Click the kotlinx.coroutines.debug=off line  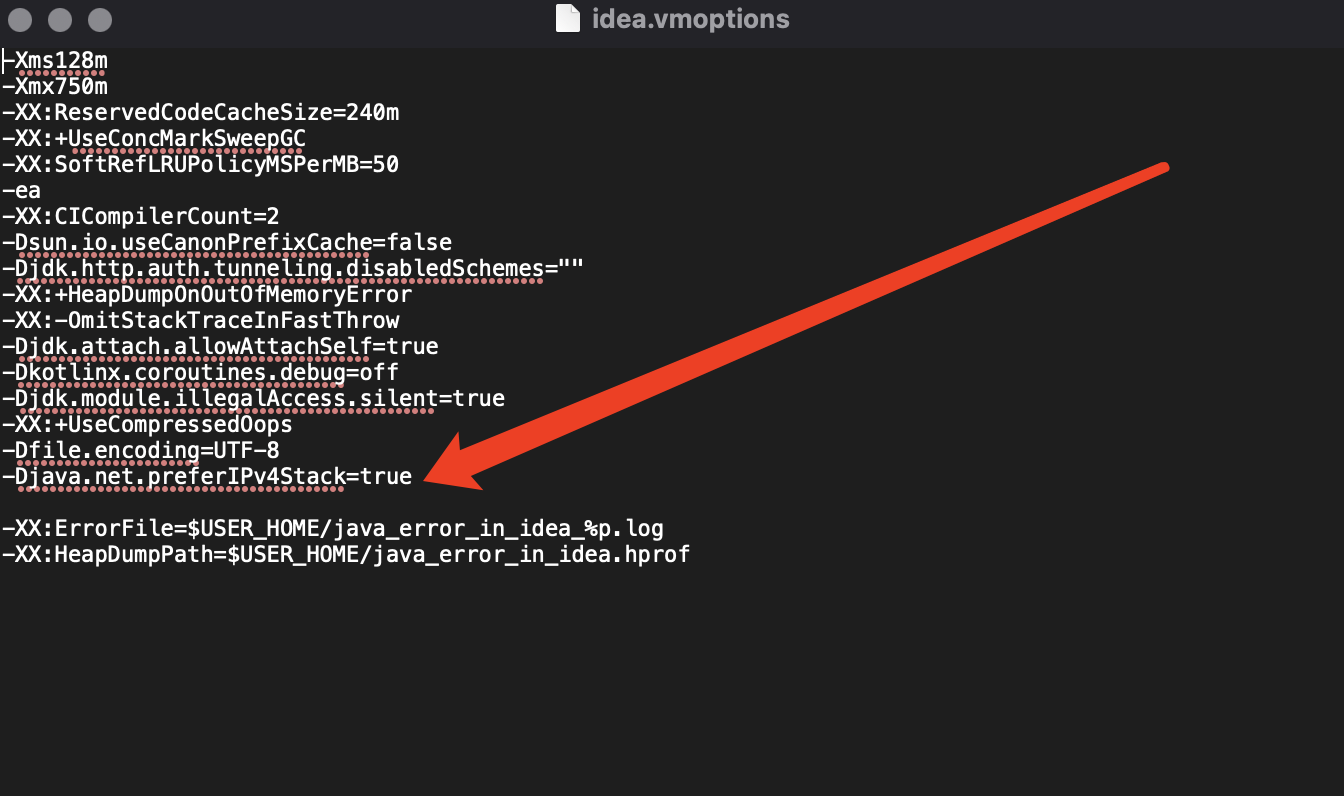click(200, 373)
